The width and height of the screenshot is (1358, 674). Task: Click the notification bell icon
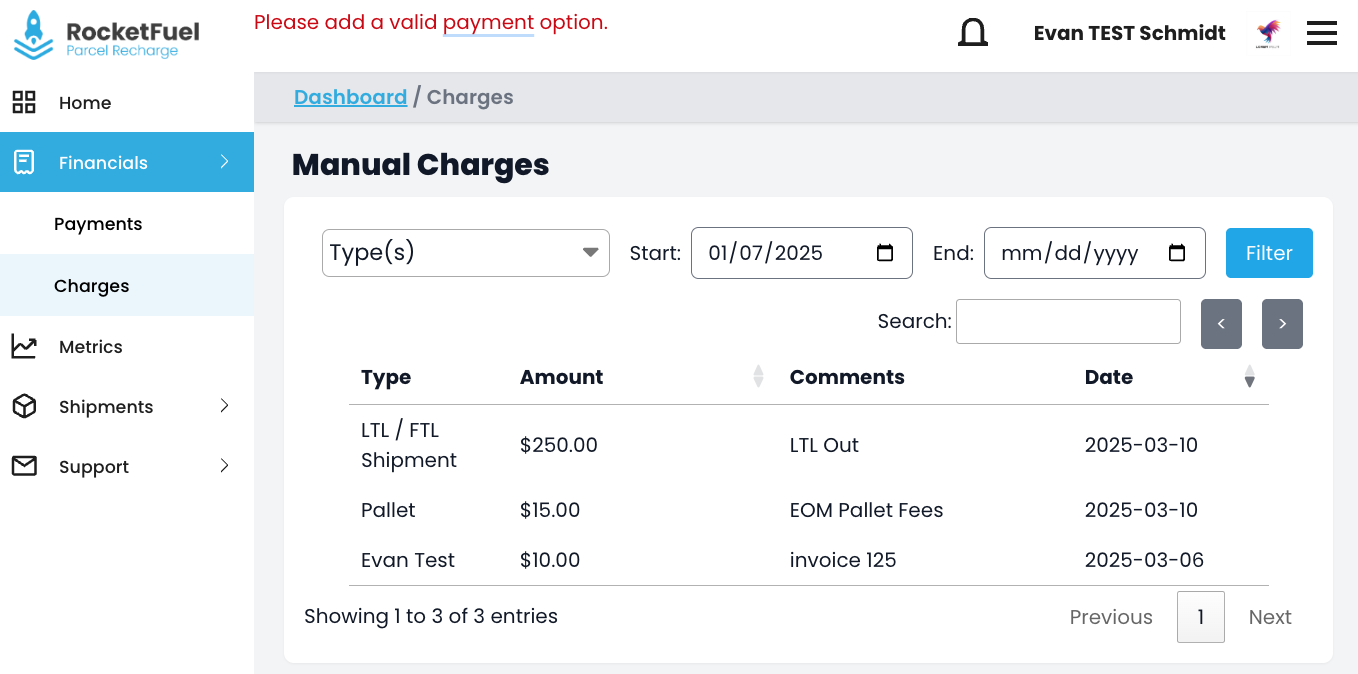pyautogui.click(x=972, y=33)
